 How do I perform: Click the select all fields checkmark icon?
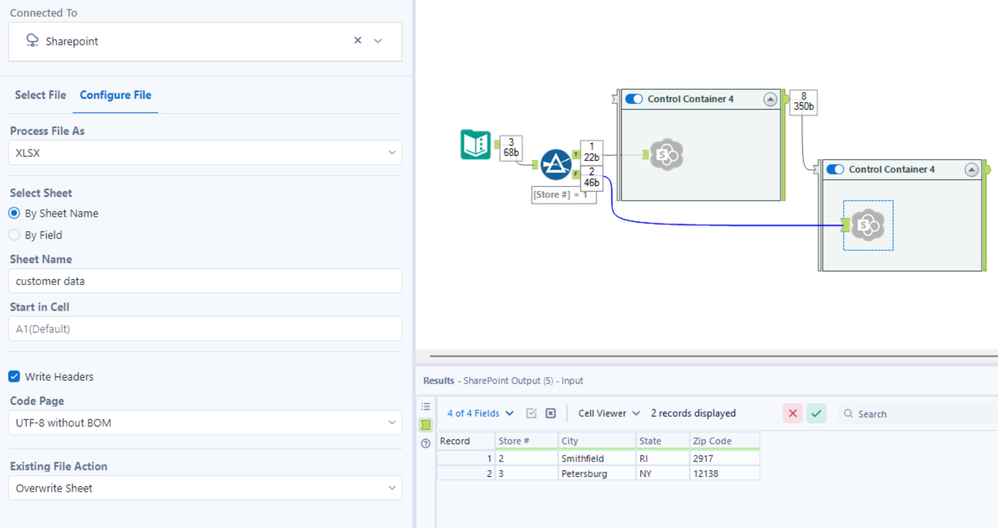[531, 413]
